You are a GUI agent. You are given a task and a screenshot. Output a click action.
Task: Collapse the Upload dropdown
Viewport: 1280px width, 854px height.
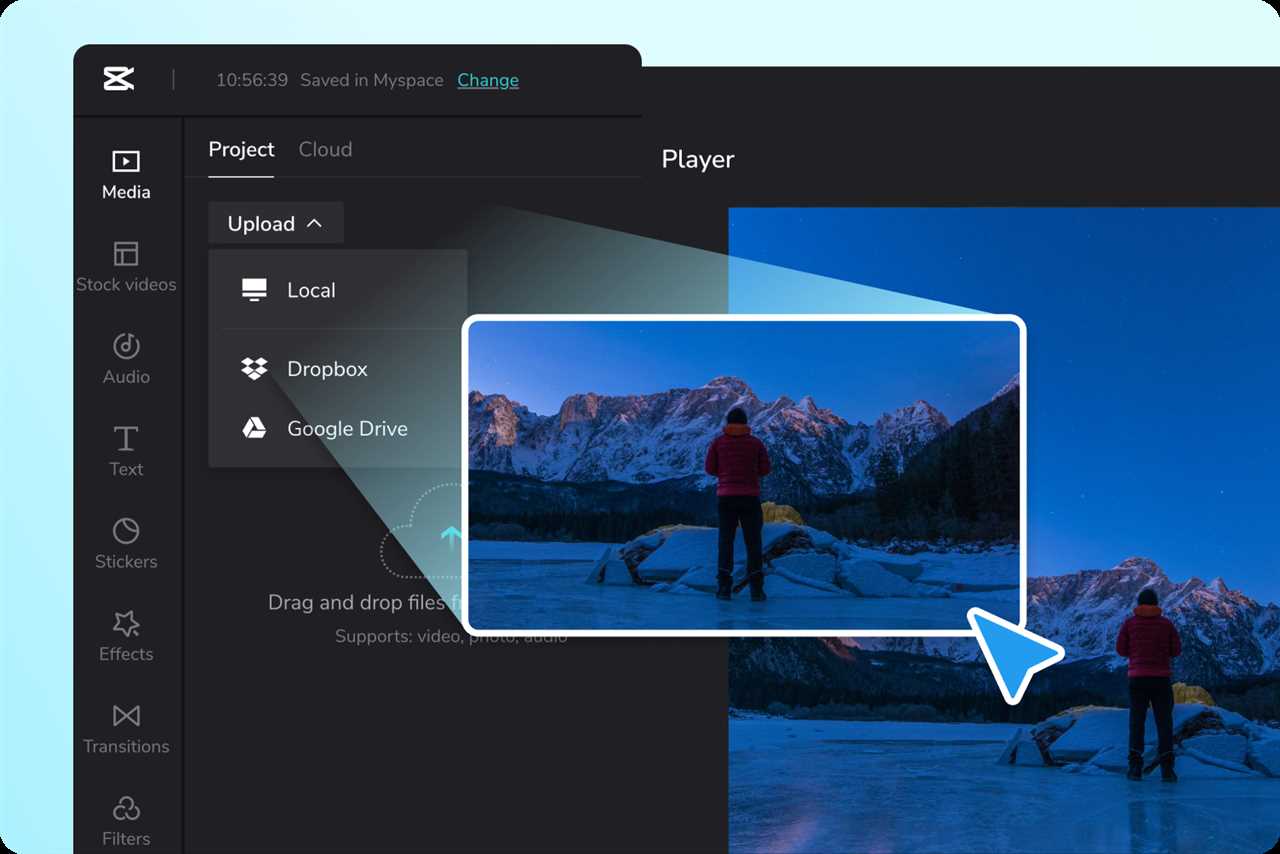click(x=275, y=224)
